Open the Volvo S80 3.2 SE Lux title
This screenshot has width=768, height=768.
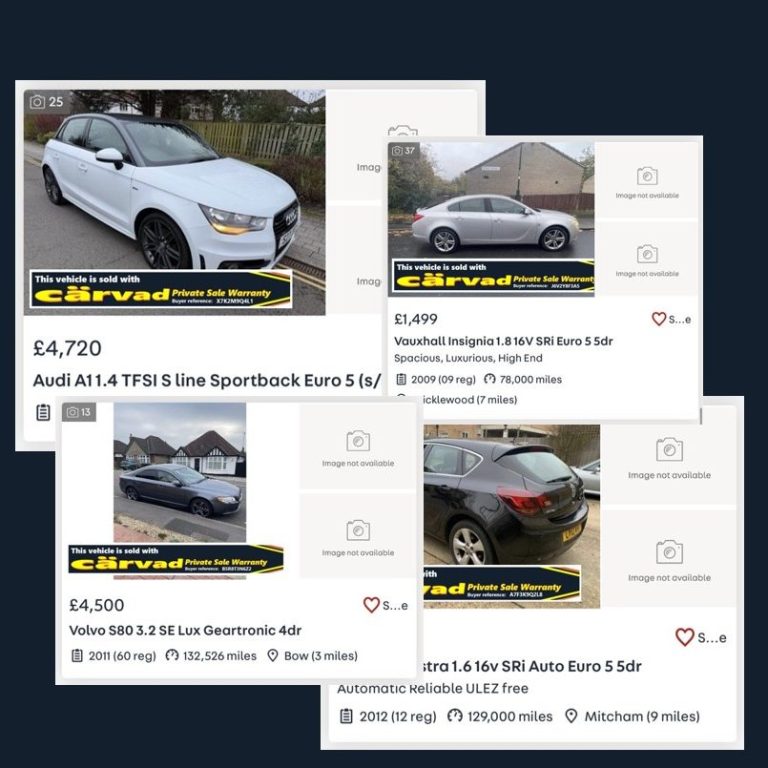[x=185, y=630]
